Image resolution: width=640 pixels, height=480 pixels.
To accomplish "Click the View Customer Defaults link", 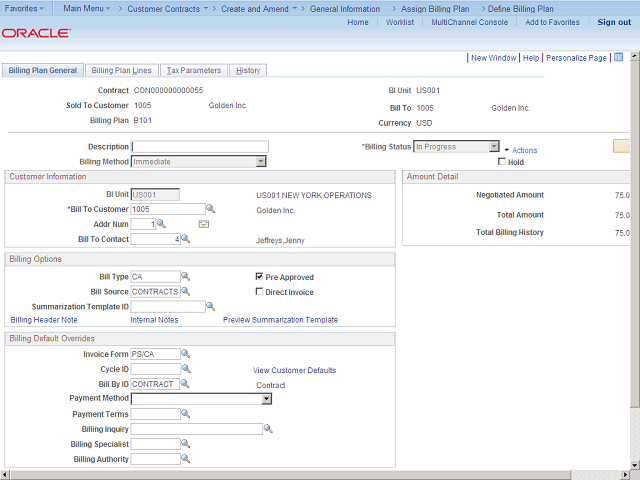I will click(294, 370).
